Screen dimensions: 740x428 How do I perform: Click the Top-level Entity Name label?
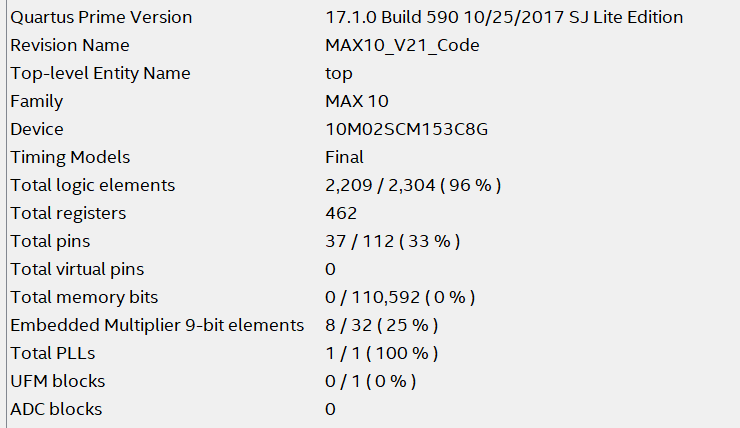point(100,73)
